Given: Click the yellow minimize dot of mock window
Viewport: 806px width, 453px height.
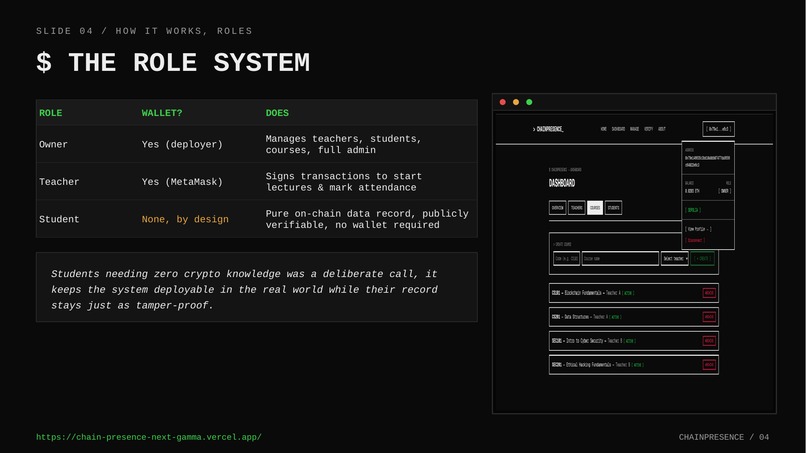Looking at the screenshot, I should click(516, 102).
